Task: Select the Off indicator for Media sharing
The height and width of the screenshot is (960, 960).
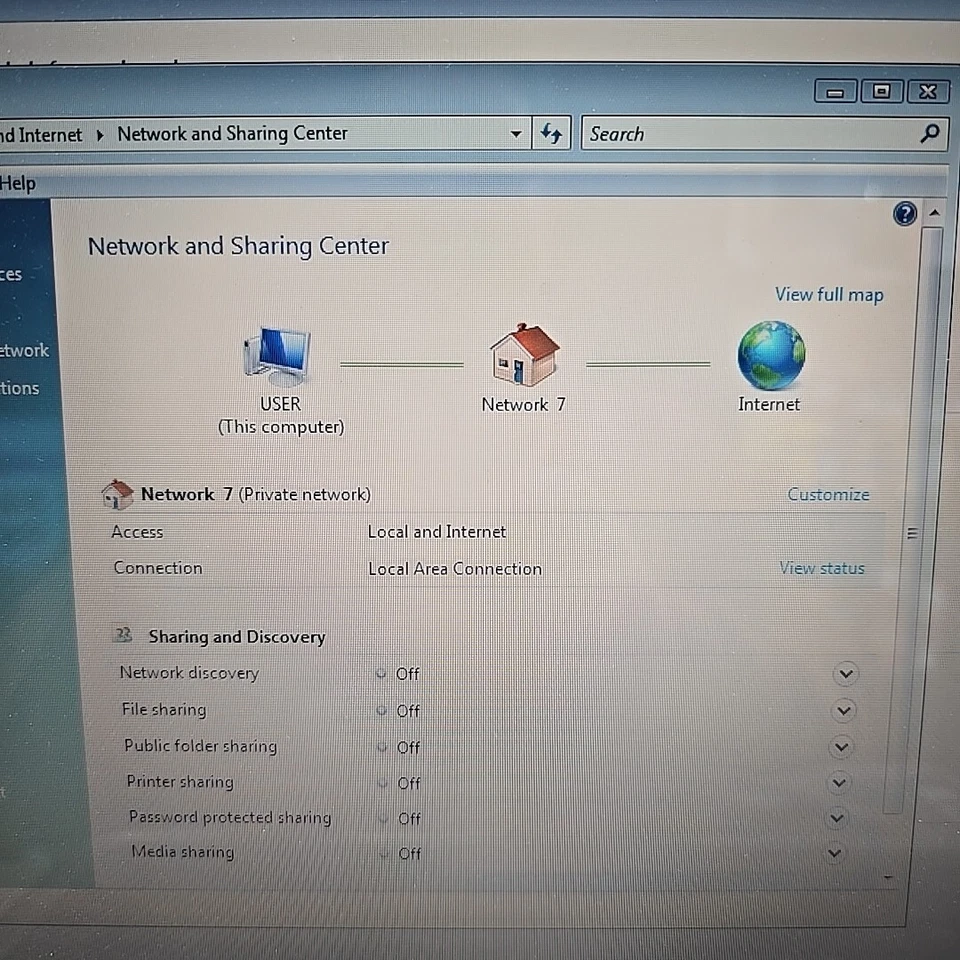Action: (x=407, y=853)
